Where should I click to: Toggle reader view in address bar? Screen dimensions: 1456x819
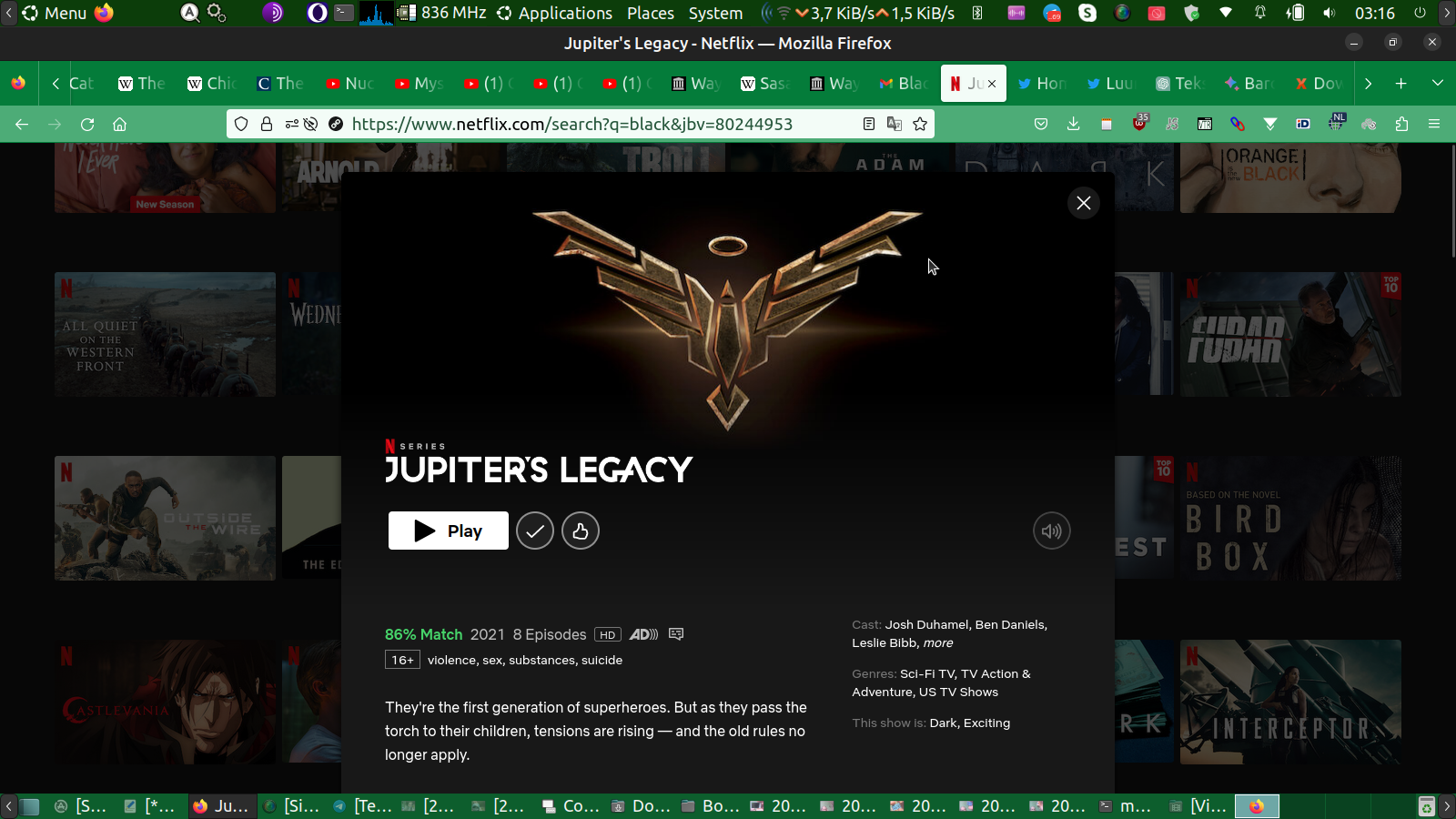[x=869, y=124]
